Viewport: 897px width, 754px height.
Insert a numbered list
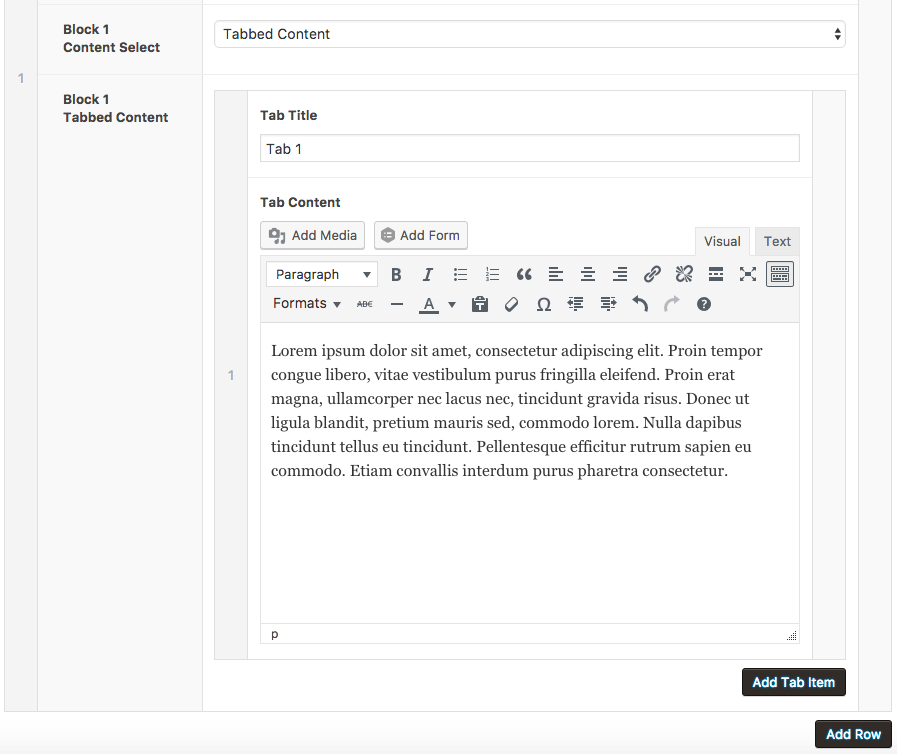click(492, 275)
